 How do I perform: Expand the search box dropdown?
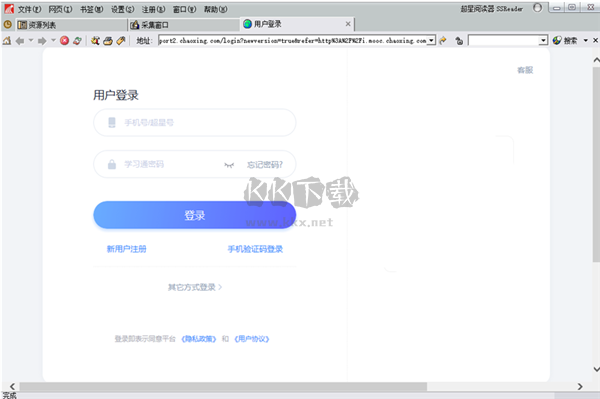[543, 40]
